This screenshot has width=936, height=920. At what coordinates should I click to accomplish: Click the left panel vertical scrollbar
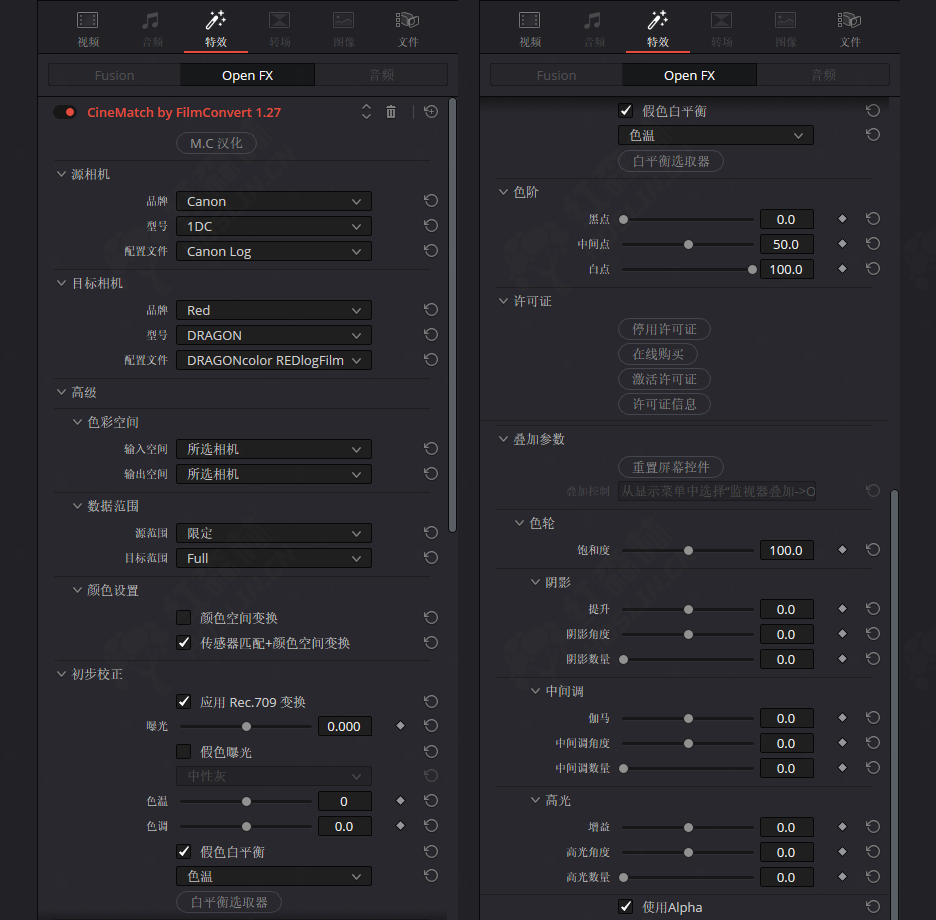pyautogui.click(x=452, y=315)
